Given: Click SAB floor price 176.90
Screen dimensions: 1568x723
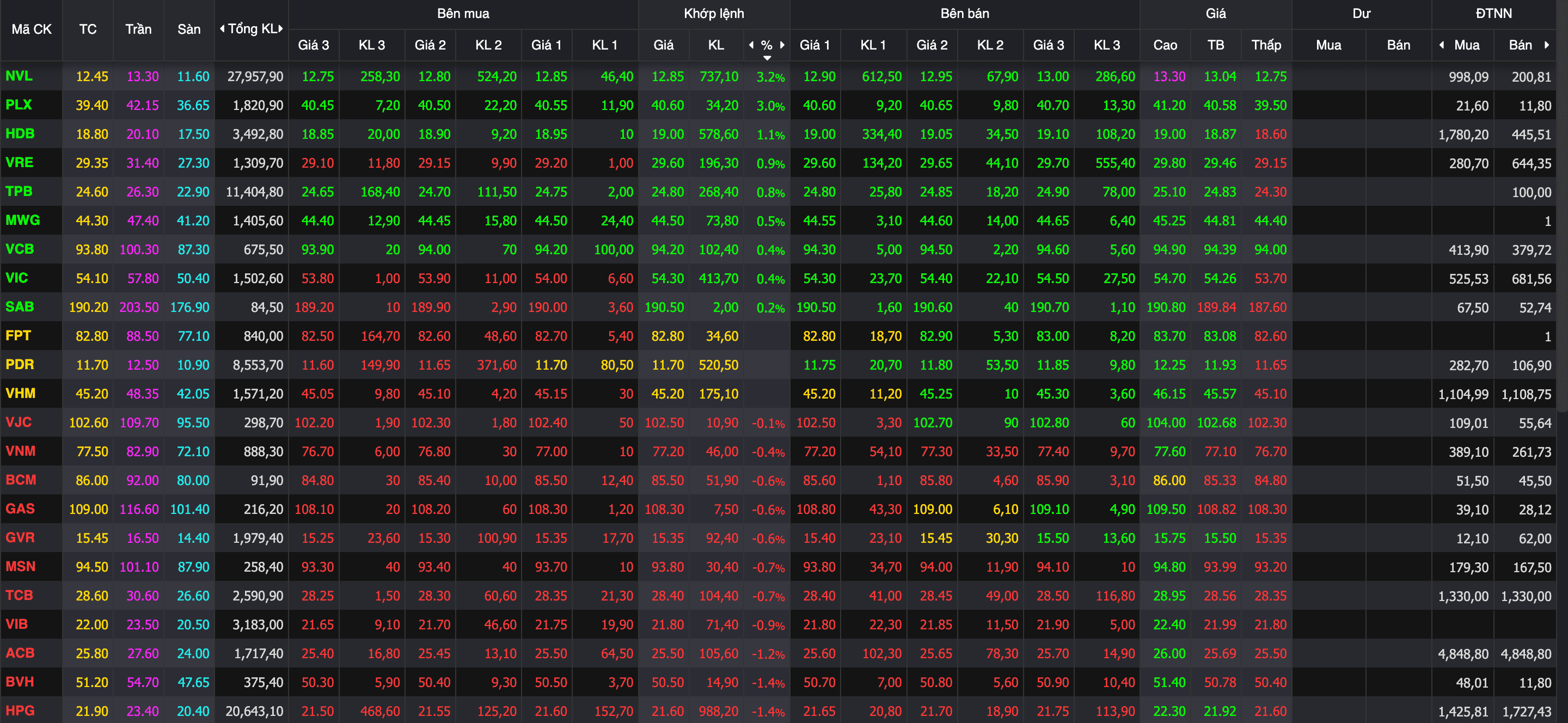Looking at the screenshot, I should coord(189,308).
